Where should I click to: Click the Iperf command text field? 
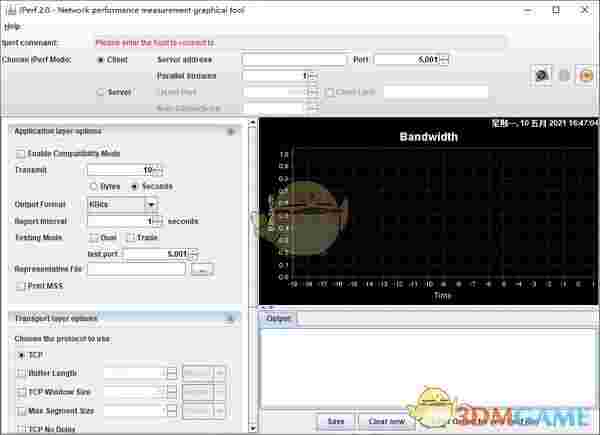300,43
